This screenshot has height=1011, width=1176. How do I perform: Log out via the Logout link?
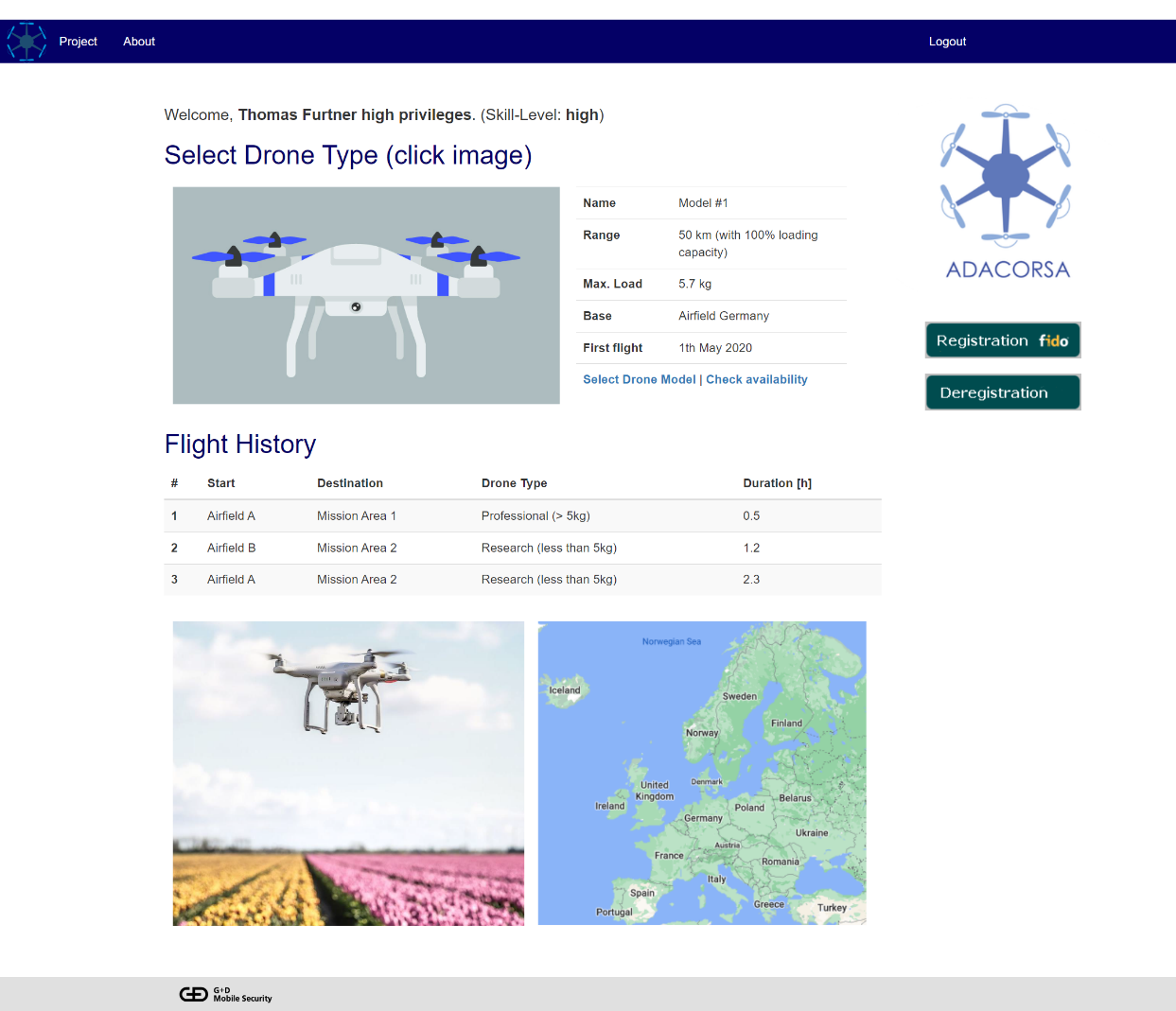[x=946, y=42]
